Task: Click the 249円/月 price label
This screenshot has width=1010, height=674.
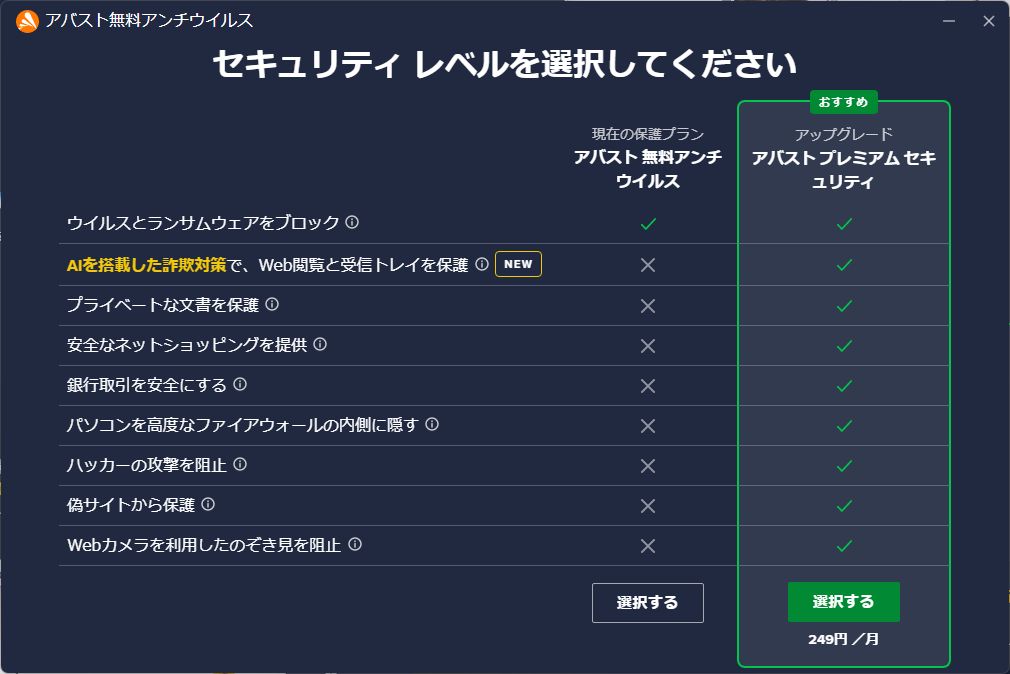Action: [x=843, y=639]
